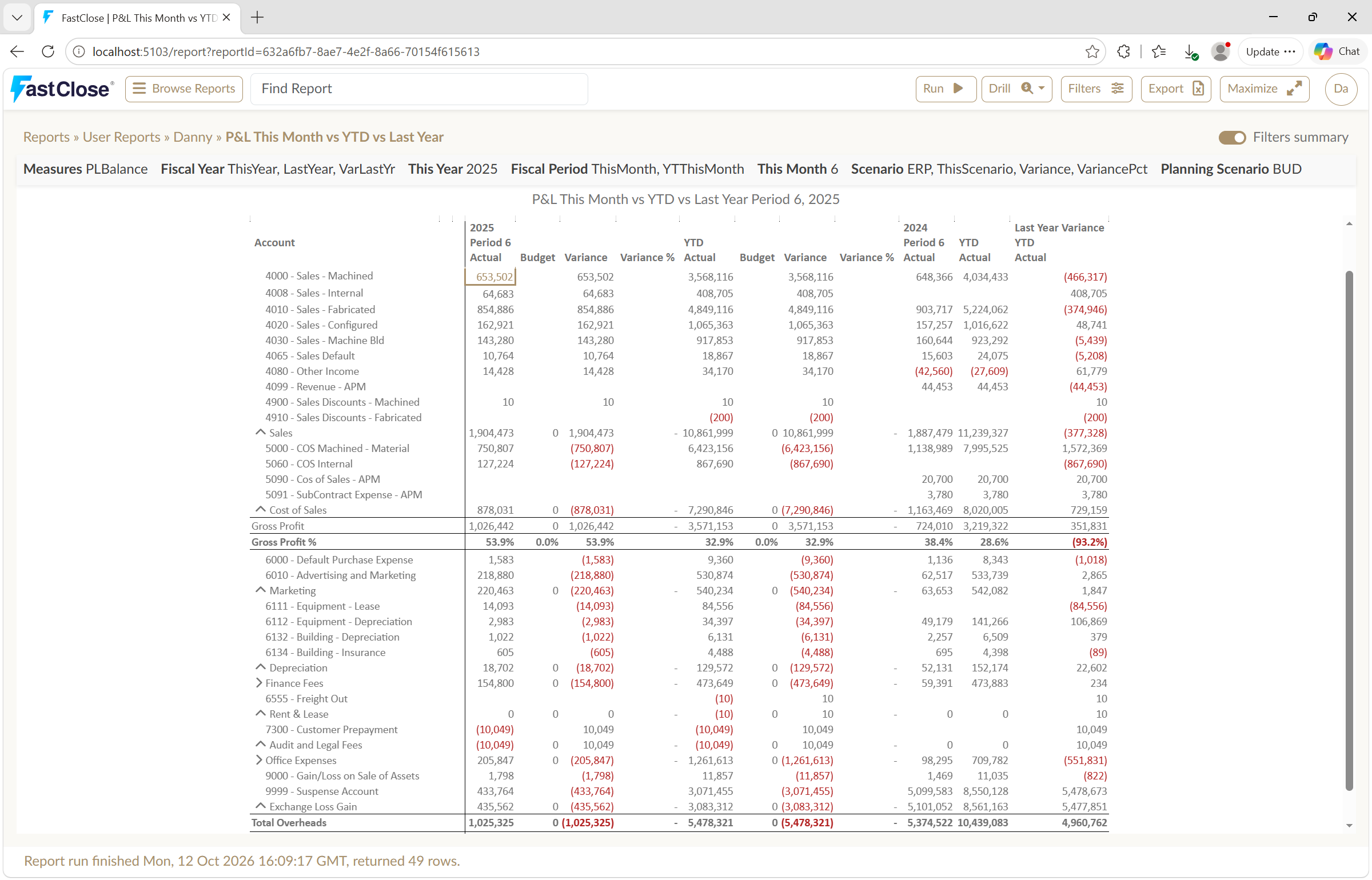The image size is (1372, 880).
Task: Collapse the Marketing group
Action: tap(261, 590)
